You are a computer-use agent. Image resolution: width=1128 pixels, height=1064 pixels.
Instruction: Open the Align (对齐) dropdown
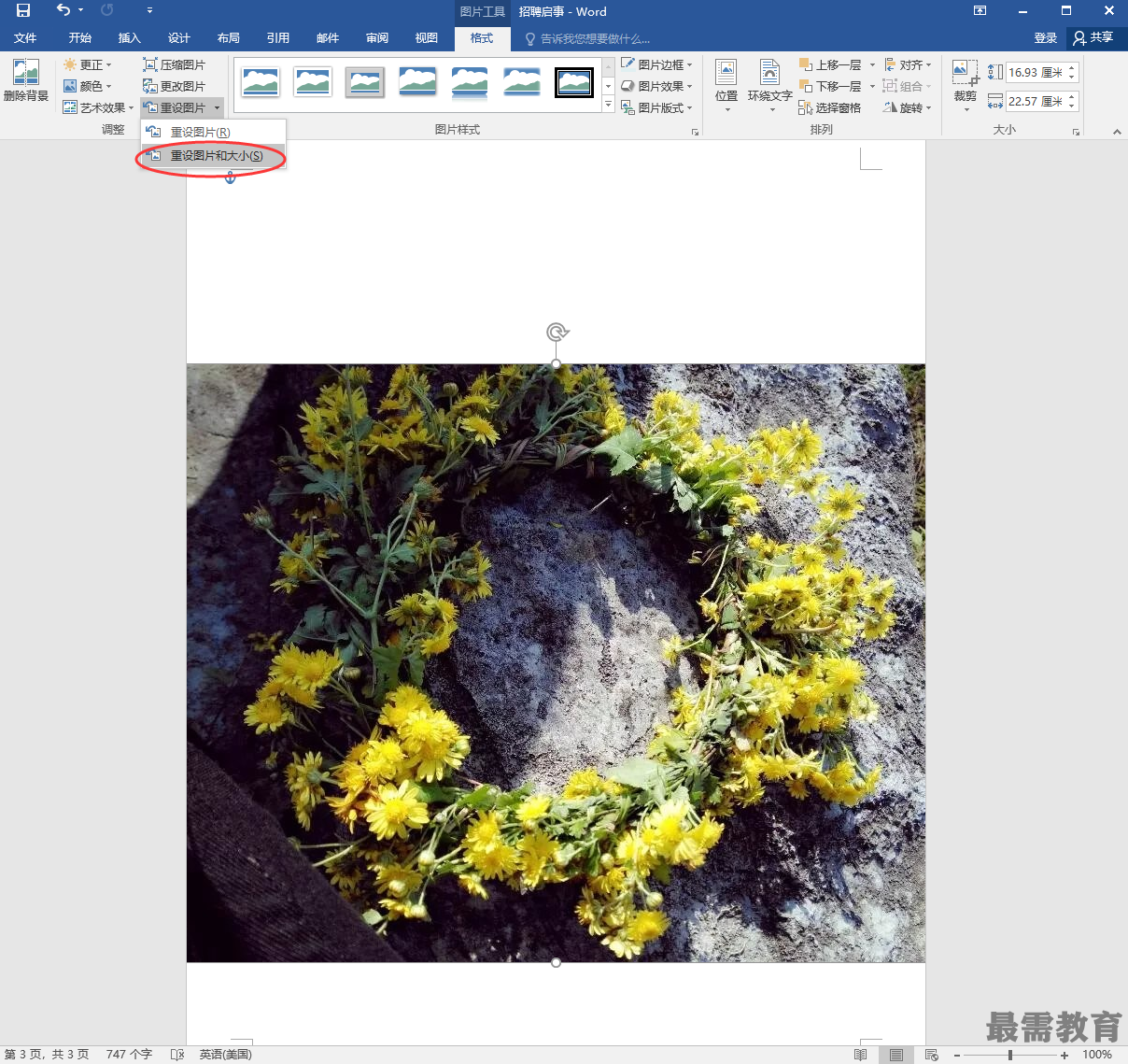908,64
